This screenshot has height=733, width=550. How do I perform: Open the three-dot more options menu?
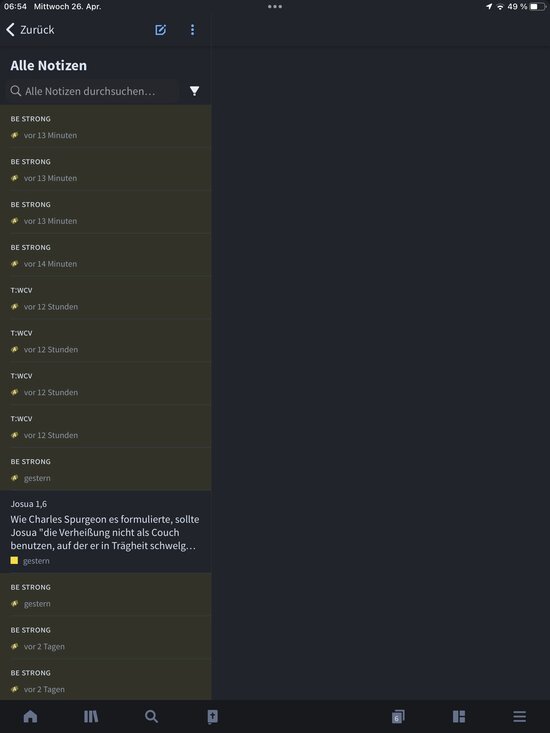tap(193, 30)
